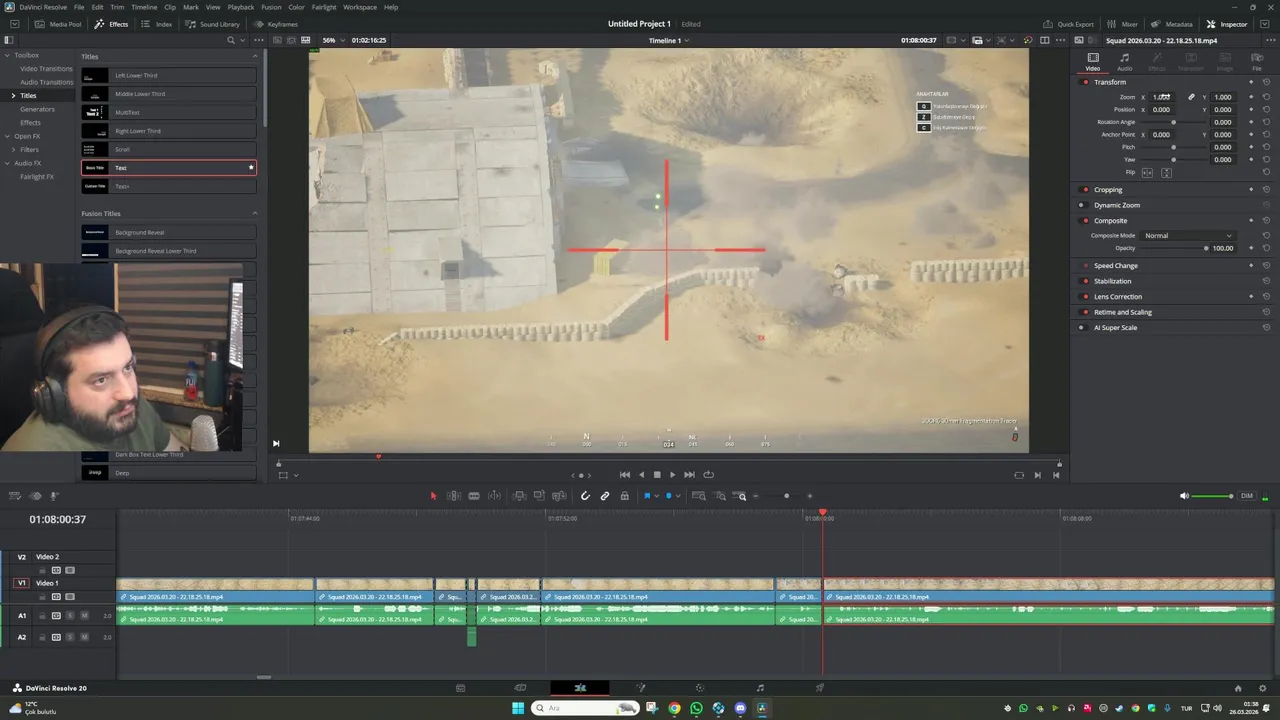1280x720 pixels.
Task: Open the Workspace menu
Action: [x=360, y=7]
